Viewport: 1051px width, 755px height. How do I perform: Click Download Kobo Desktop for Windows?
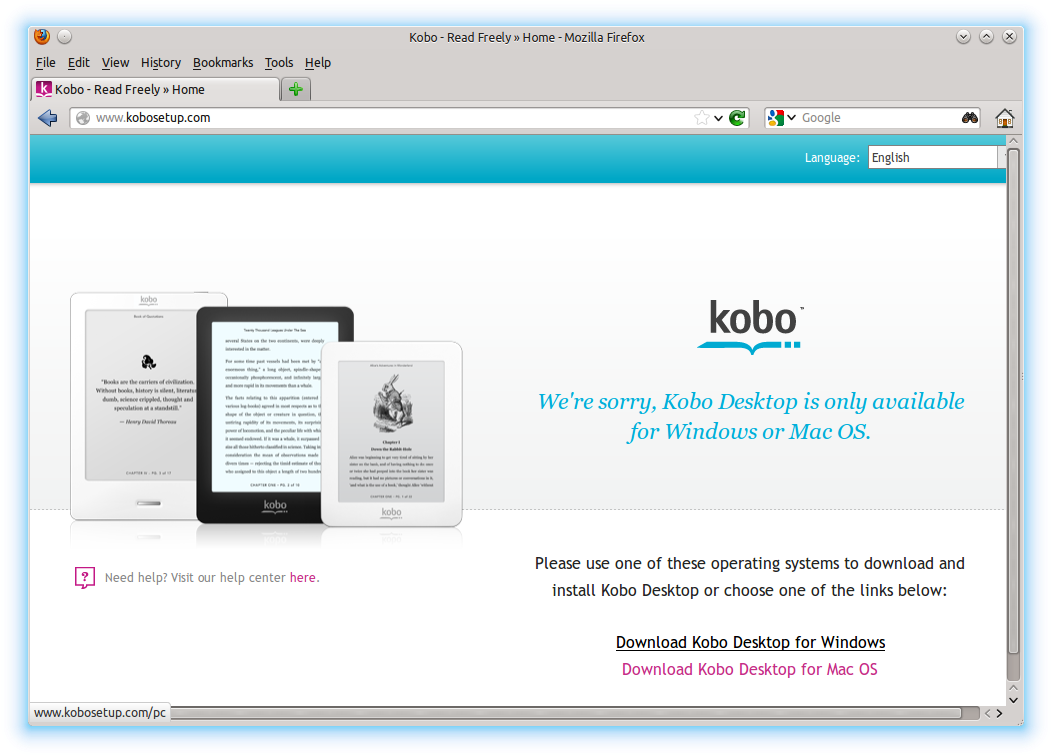(750, 641)
